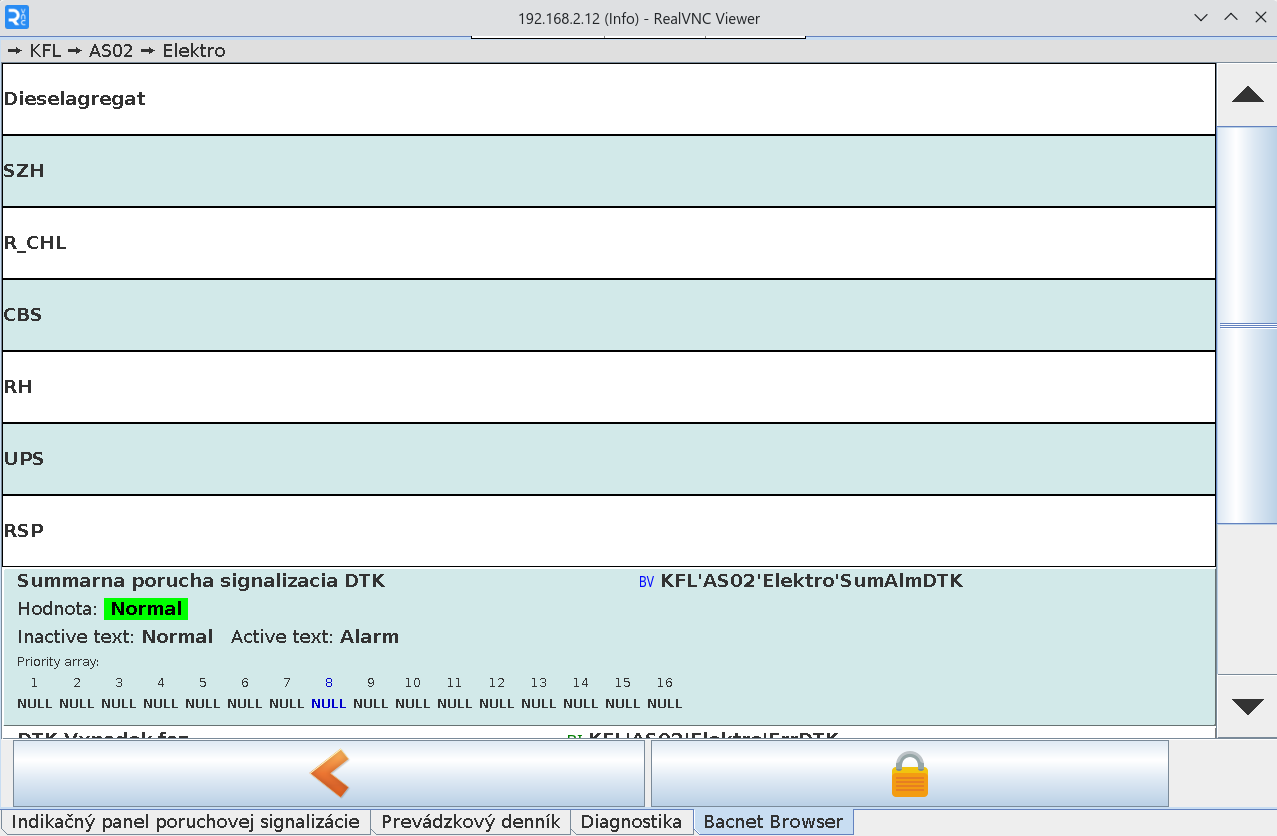Expand the CBS row
Screen dimensions: 1277x836
click(x=608, y=315)
